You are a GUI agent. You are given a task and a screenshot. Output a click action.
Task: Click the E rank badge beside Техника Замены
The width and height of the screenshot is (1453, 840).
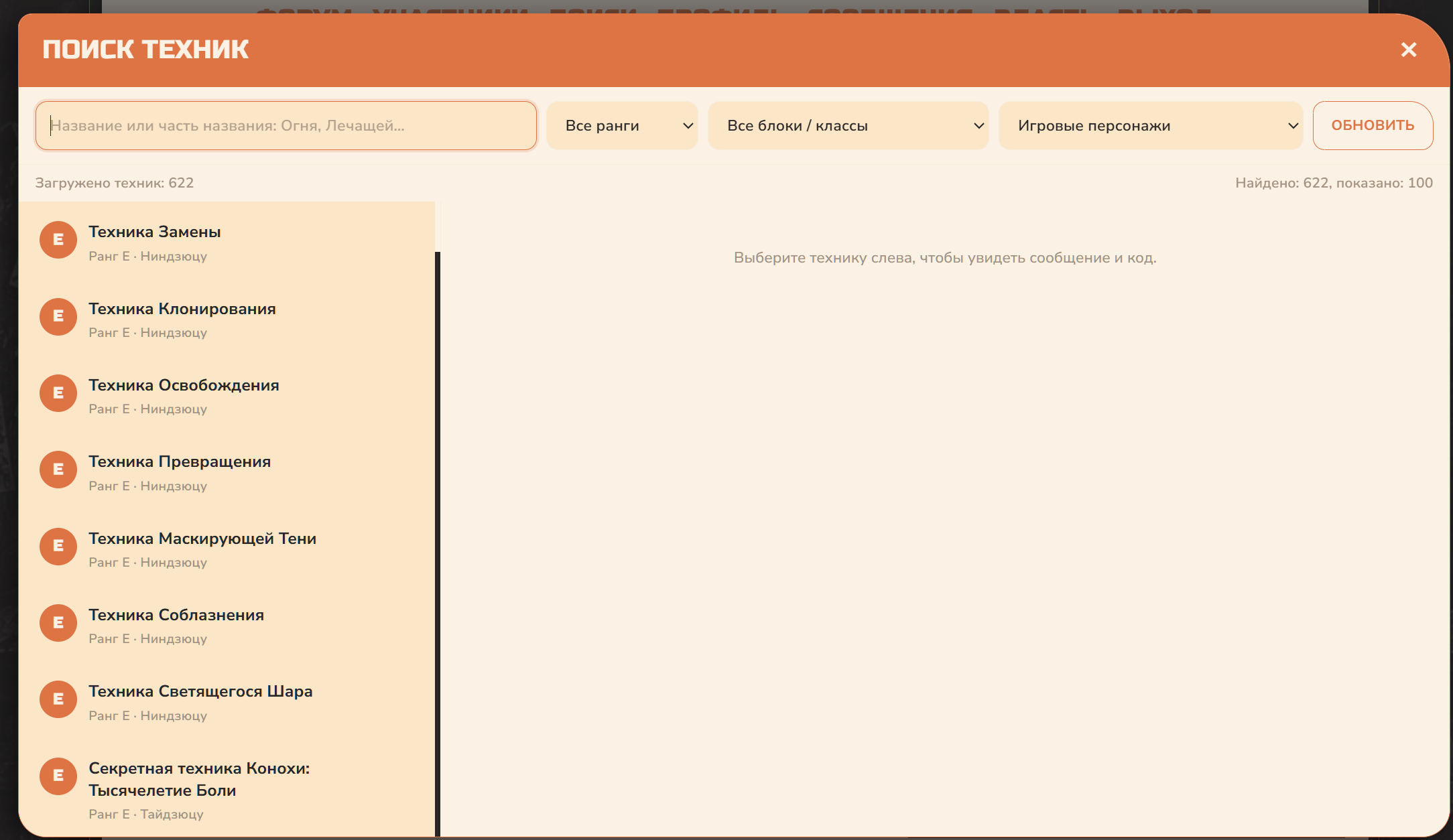(58, 240)
